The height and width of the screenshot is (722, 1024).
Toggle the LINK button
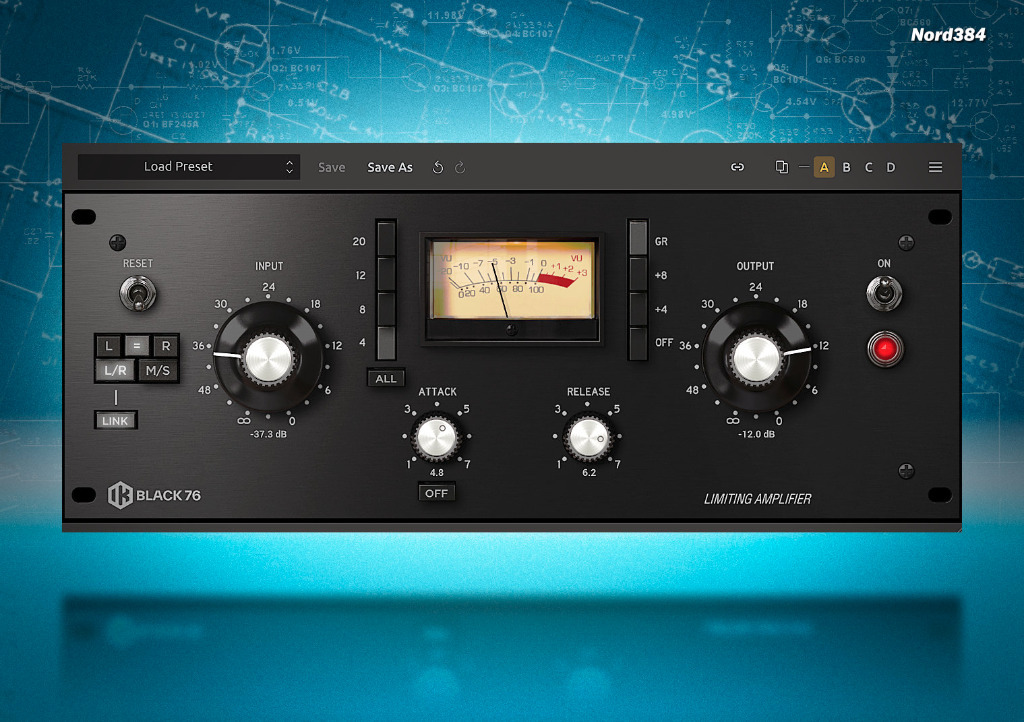click(x=116, y=421)
